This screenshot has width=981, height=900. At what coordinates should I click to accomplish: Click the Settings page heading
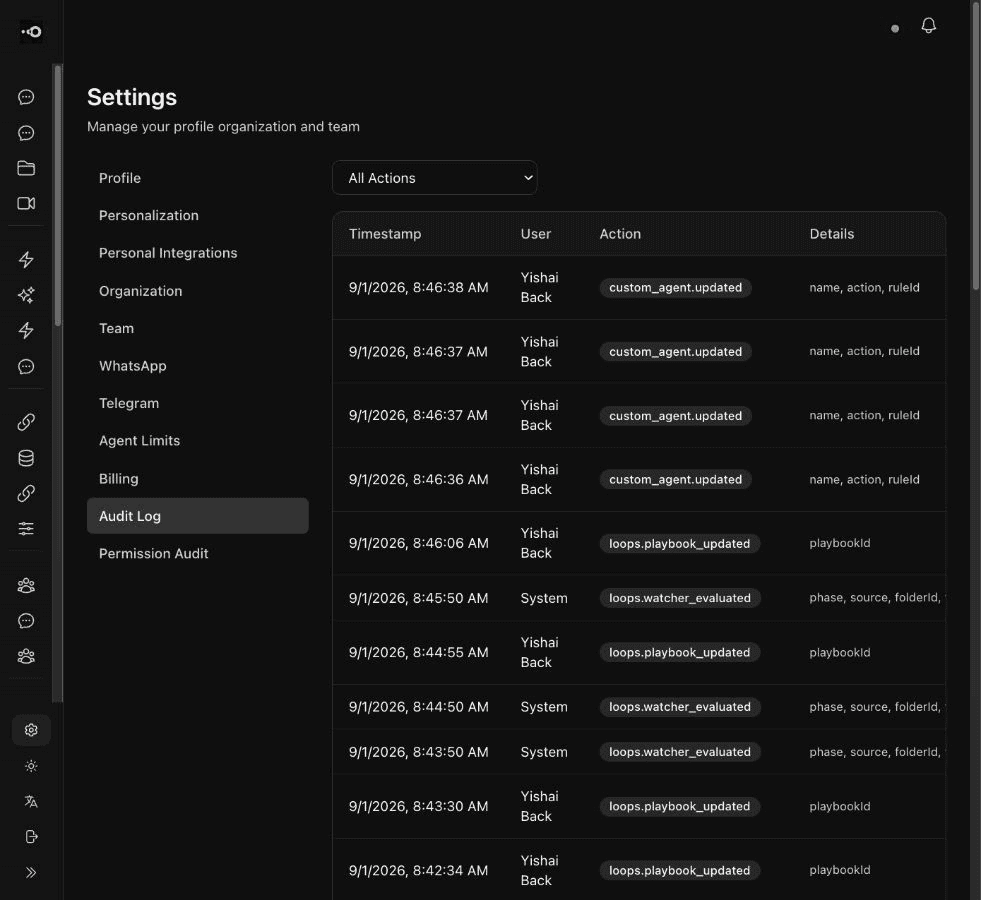click(x=132, y=98)
